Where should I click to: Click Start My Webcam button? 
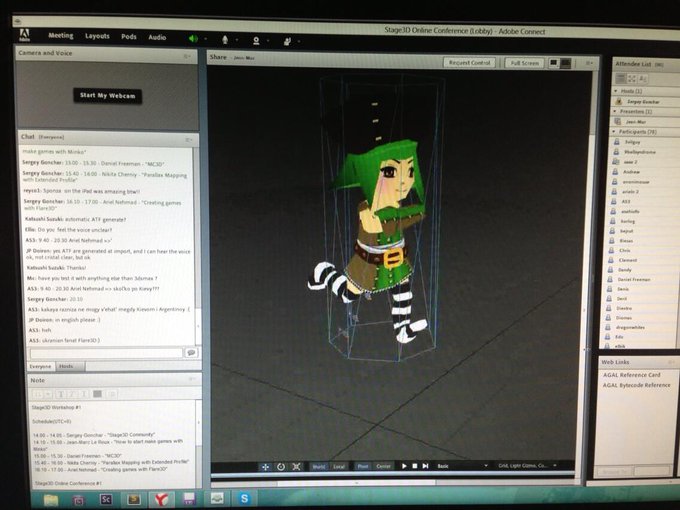point(107,95)
